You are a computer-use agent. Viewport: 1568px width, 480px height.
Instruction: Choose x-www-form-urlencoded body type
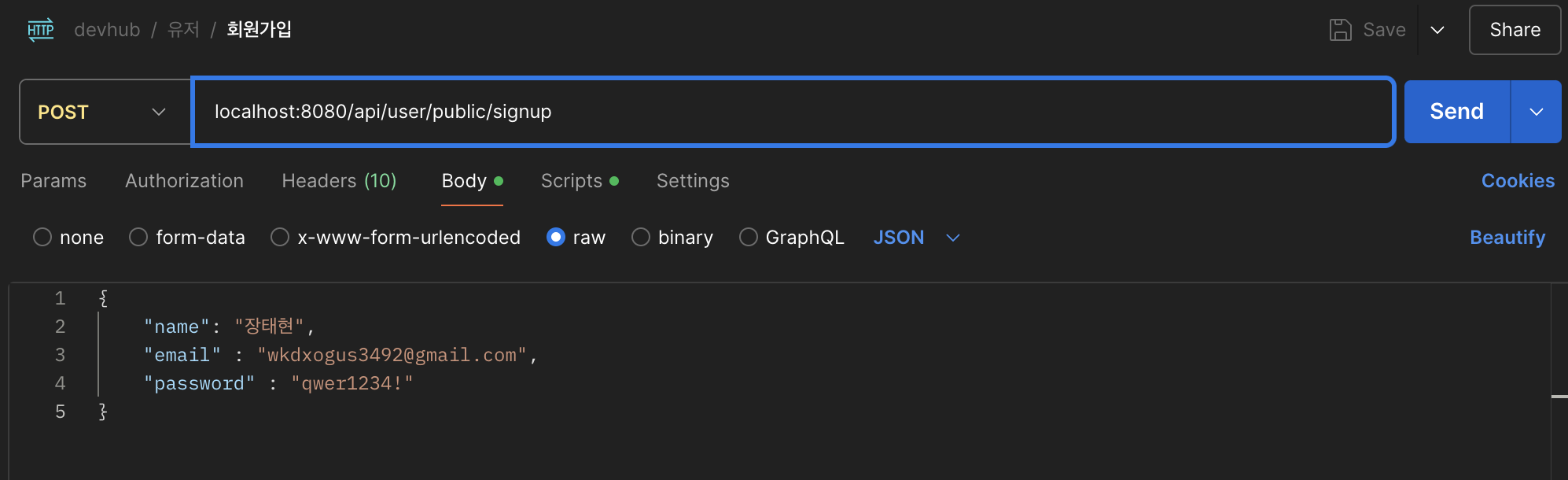click(280, 237)
